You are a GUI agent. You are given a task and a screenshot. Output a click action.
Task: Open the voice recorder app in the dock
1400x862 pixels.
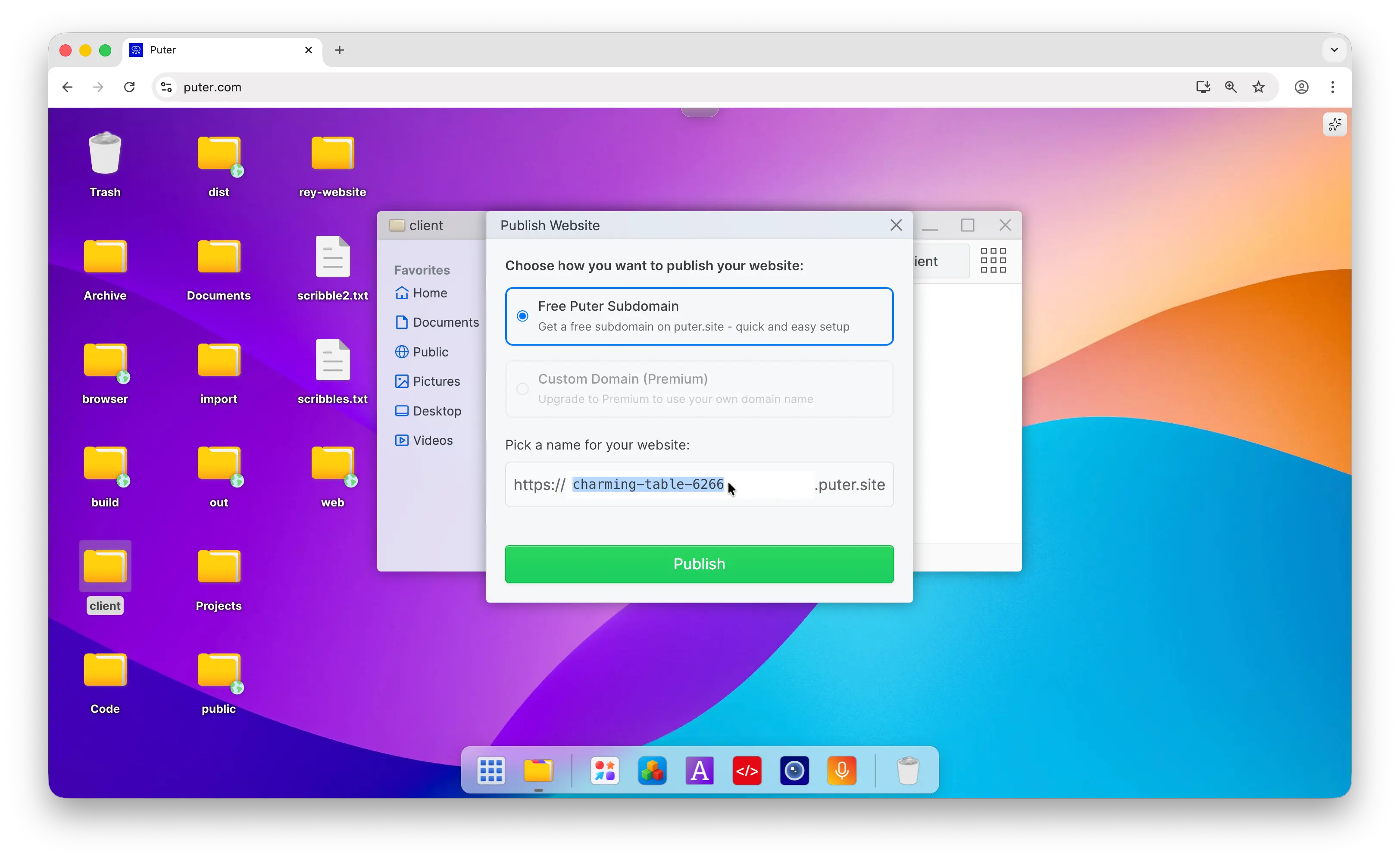[842, 770]
